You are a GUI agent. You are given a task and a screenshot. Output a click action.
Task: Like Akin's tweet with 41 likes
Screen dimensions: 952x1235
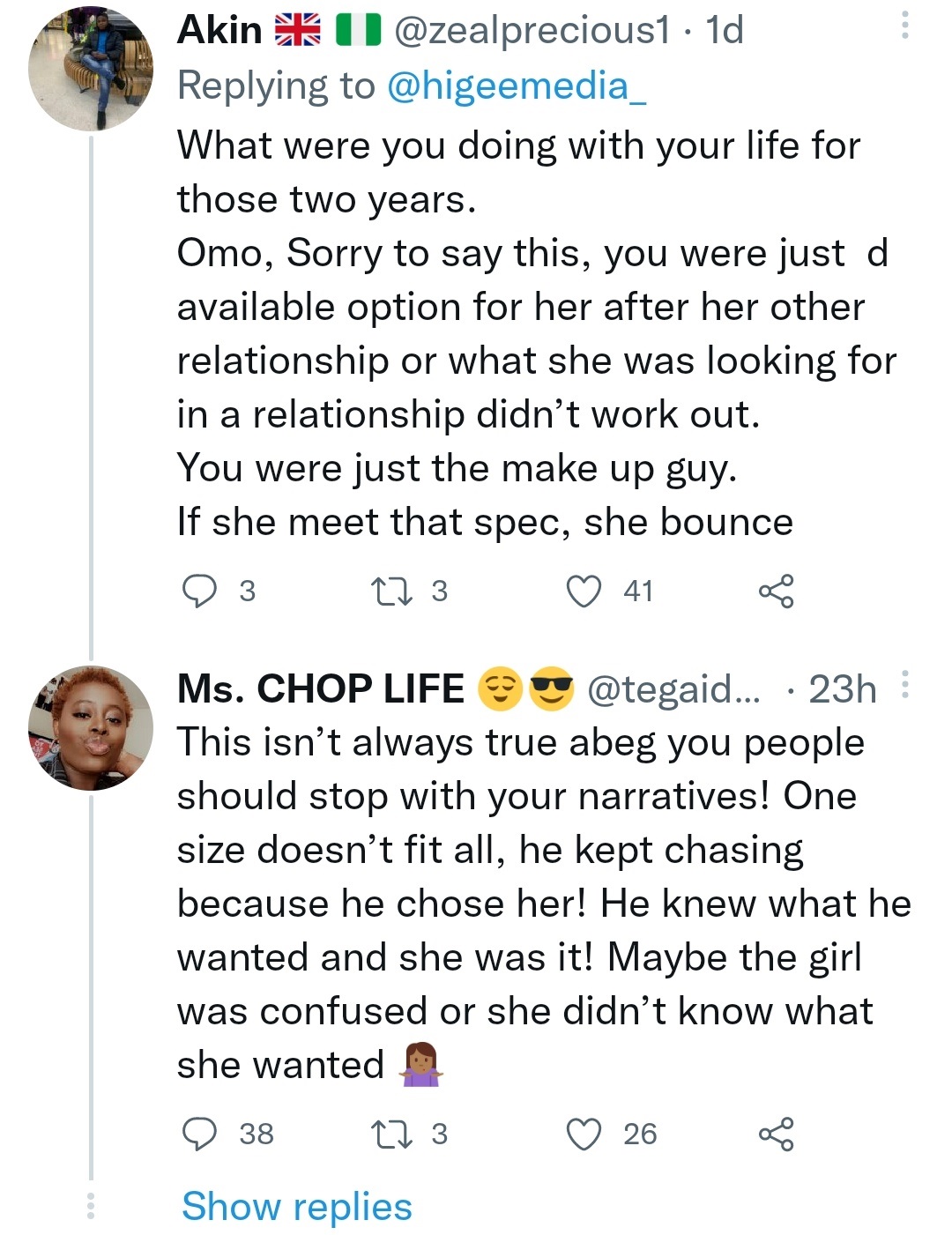584,591
